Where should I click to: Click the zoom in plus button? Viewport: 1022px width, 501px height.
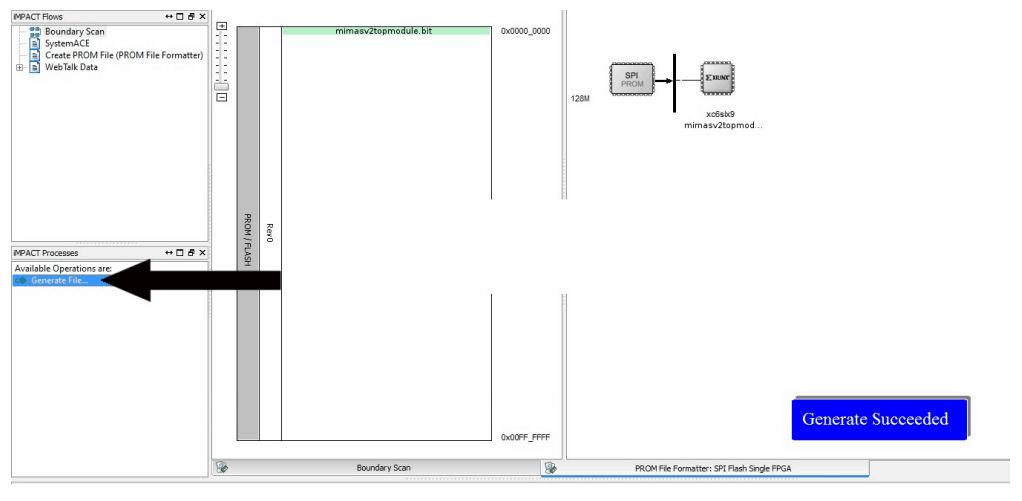point(222,27)
